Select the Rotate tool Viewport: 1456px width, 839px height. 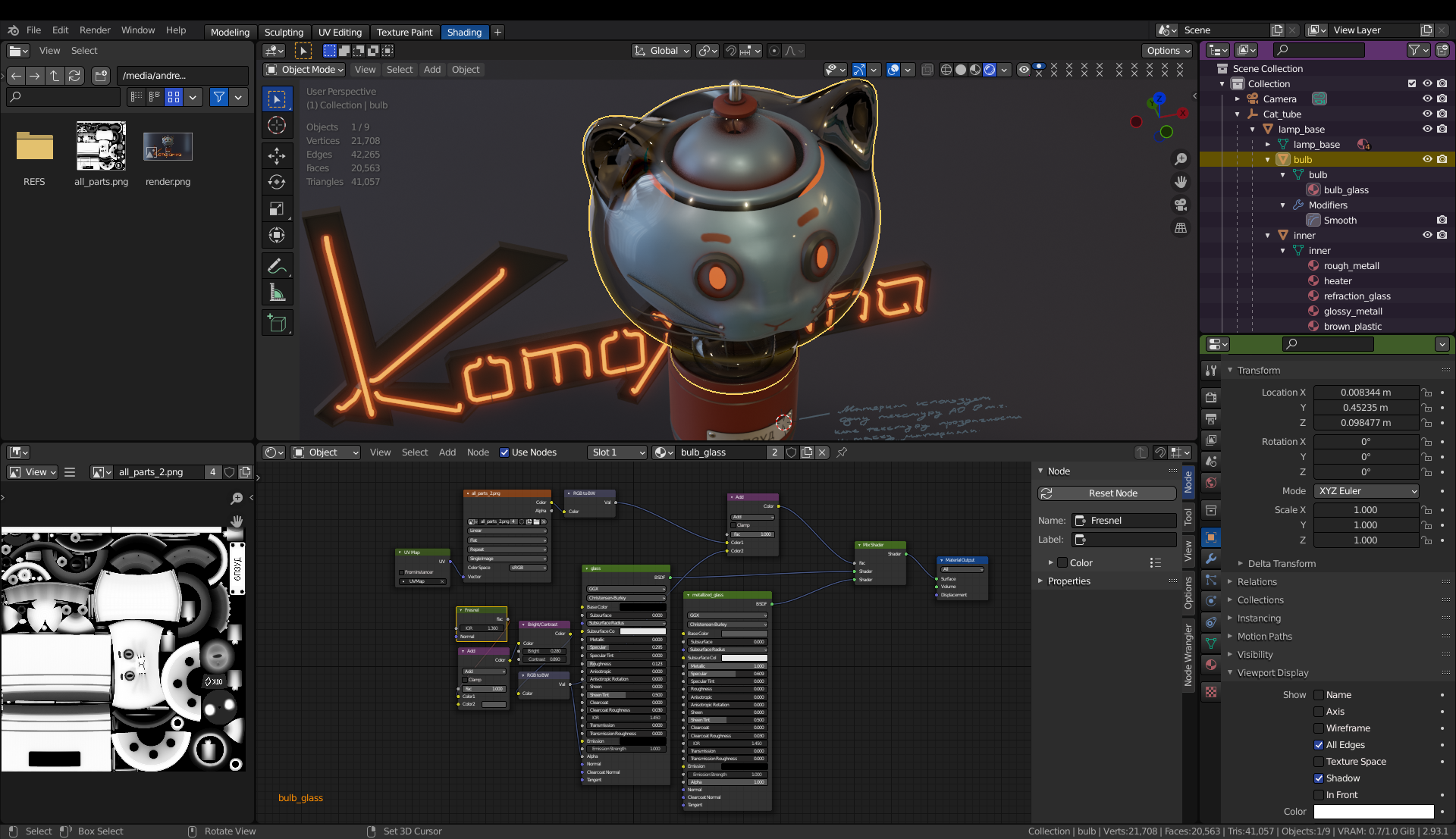(x=277, y=182)
